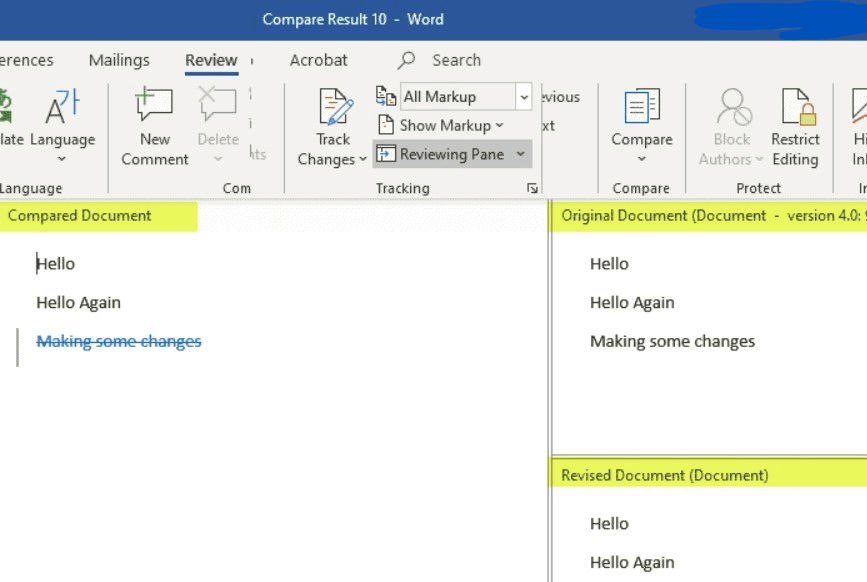Click the Show Markup label

pyautogui.click(x=445, y=125)
